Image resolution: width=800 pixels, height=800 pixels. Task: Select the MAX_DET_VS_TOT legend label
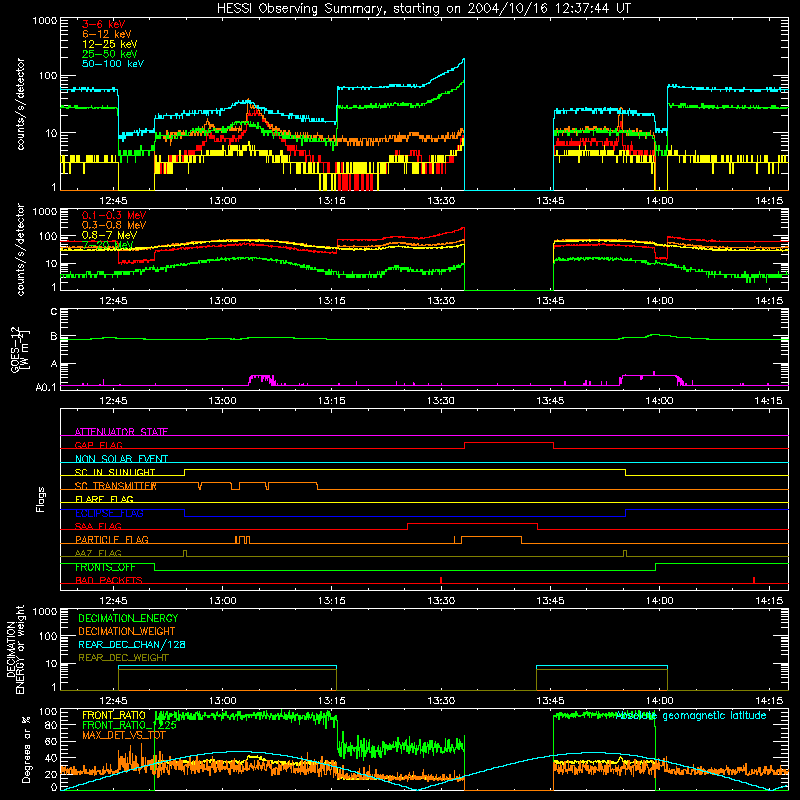point(124,735)
